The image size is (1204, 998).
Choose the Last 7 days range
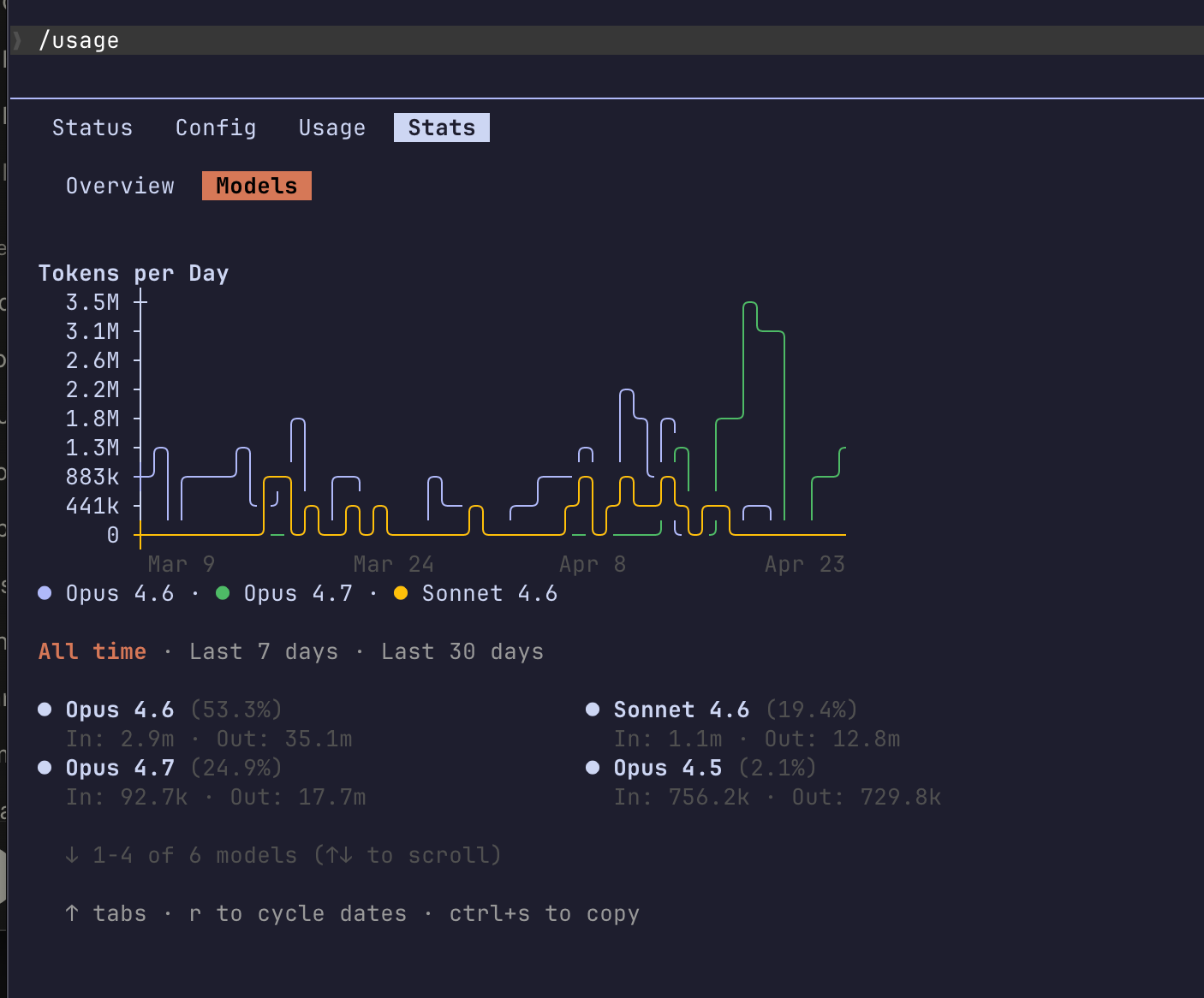264,651
